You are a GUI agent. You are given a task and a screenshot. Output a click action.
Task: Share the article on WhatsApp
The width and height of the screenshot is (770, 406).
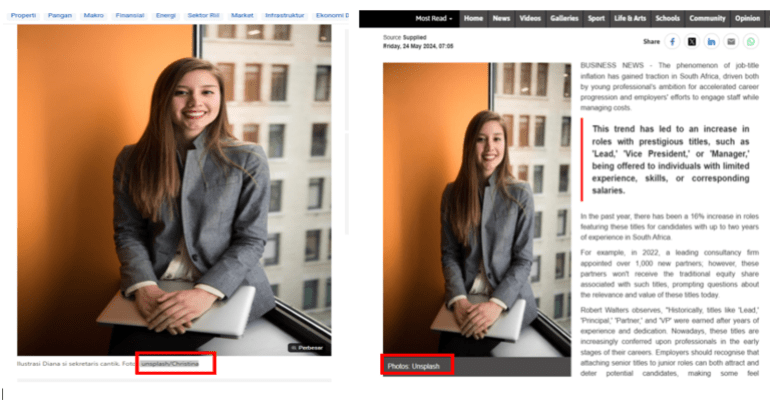(x=750, y=42)
